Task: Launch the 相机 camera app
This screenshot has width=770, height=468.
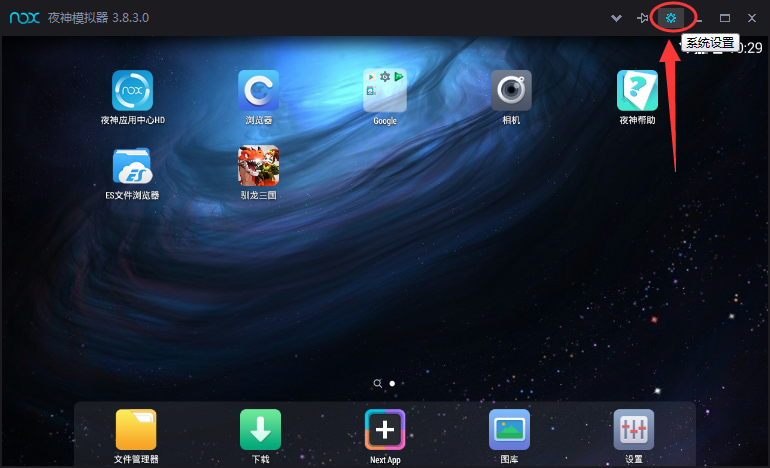Action: point(511,90)
